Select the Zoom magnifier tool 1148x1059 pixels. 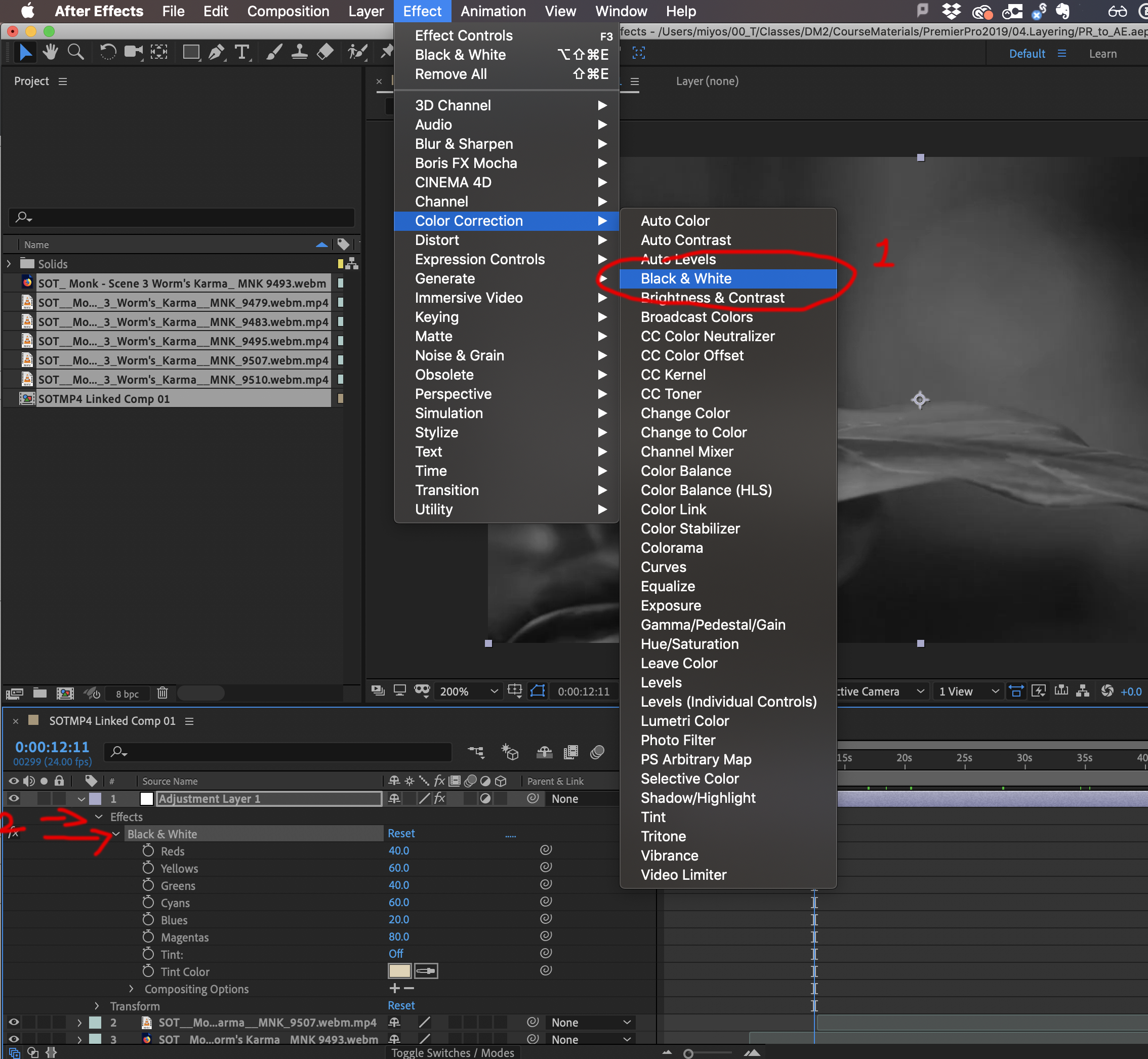[x=75, y=52]
